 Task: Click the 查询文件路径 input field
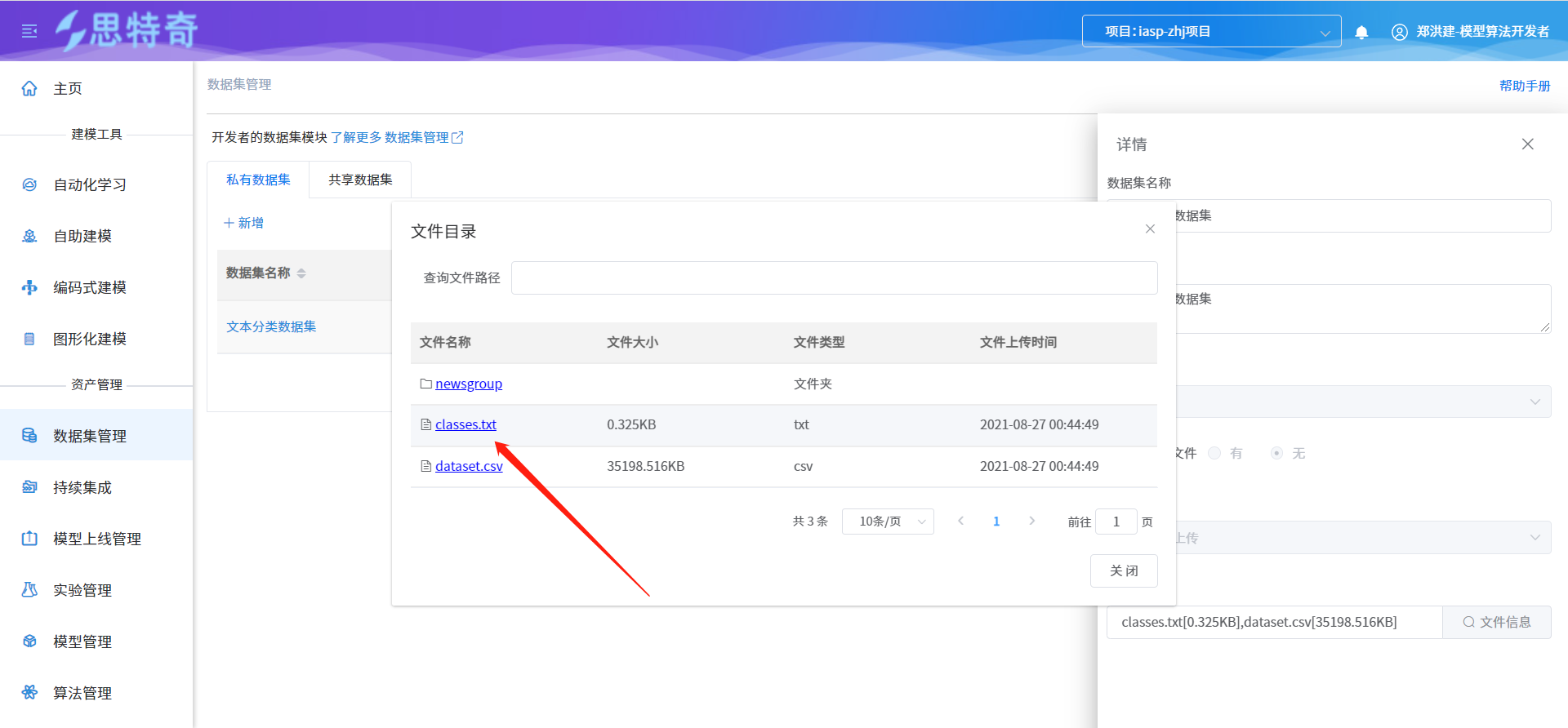point(835,277)
